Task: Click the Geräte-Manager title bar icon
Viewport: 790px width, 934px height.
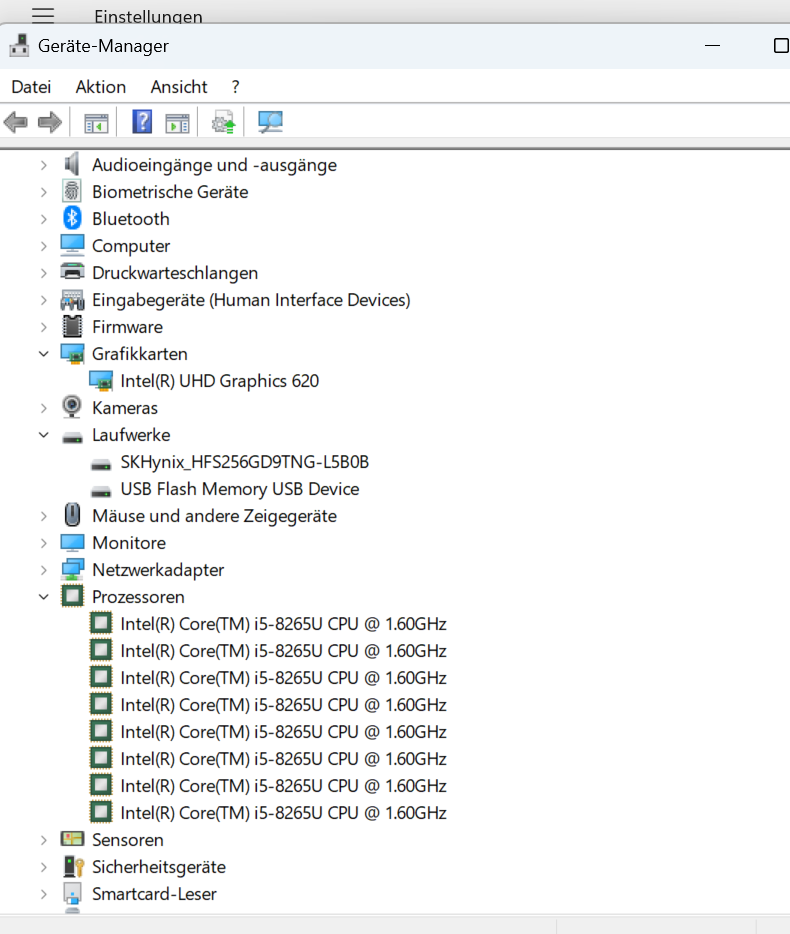Action: [20, 46]
